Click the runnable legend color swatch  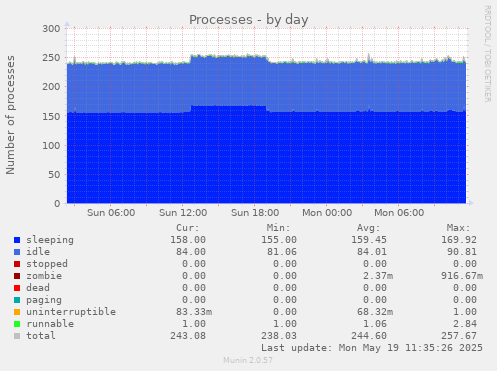pyautogui.click(x=17, y=324)
